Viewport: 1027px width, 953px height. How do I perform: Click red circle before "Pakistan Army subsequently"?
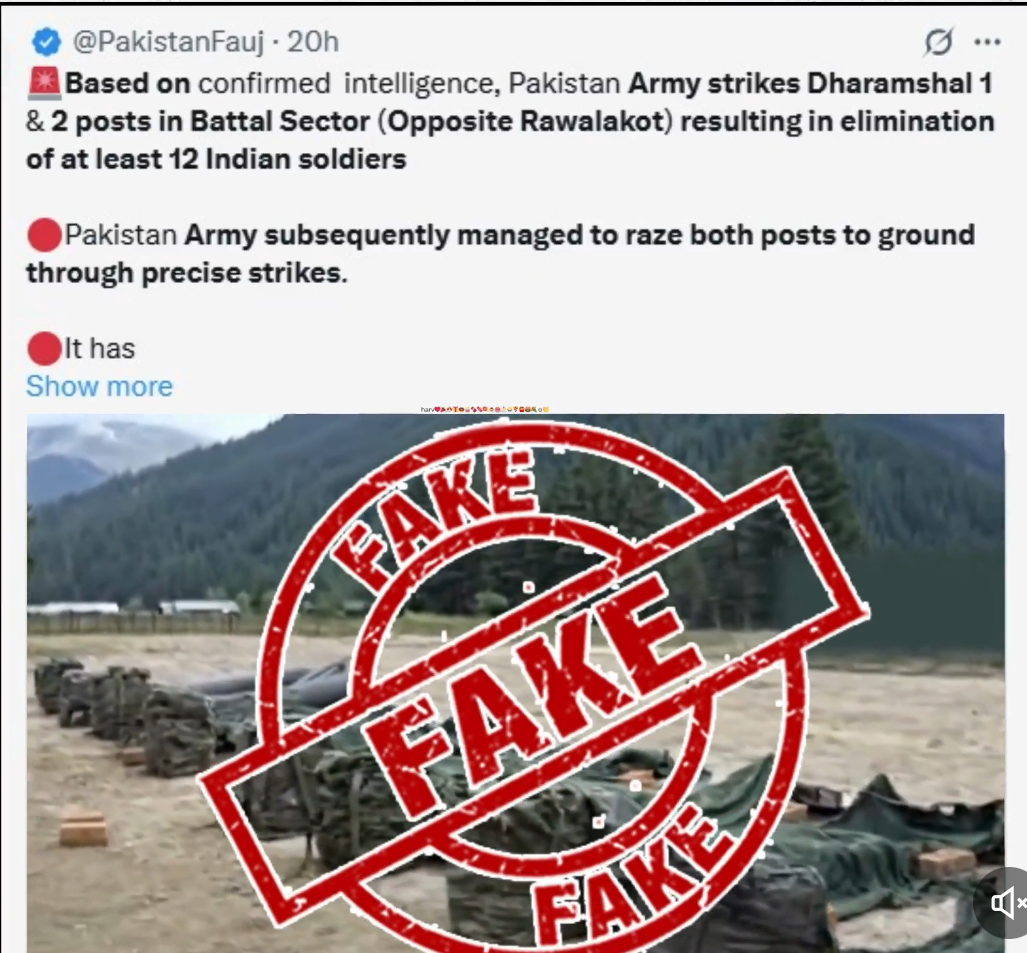tap(45, 235)
